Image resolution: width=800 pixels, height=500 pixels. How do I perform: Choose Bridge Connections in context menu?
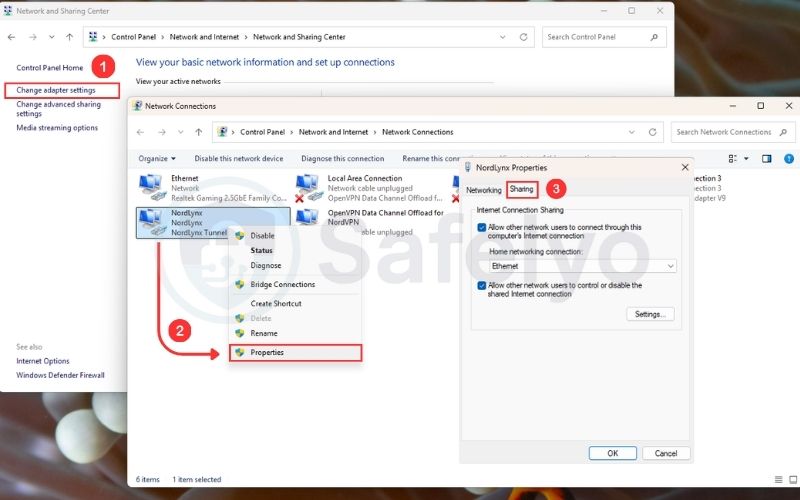(283, 285)
